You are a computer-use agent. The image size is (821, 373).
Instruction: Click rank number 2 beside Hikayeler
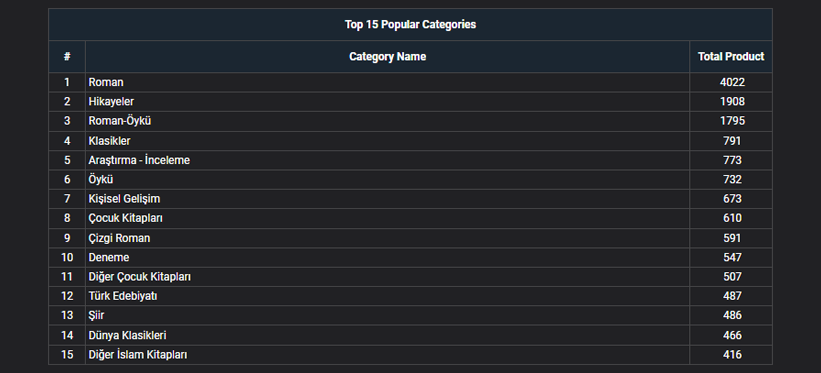click(67, 102)
